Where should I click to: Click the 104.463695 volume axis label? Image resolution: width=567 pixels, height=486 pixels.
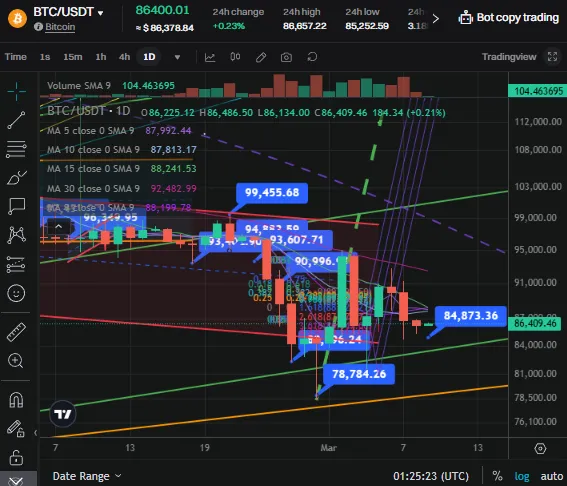pos(537,90)
